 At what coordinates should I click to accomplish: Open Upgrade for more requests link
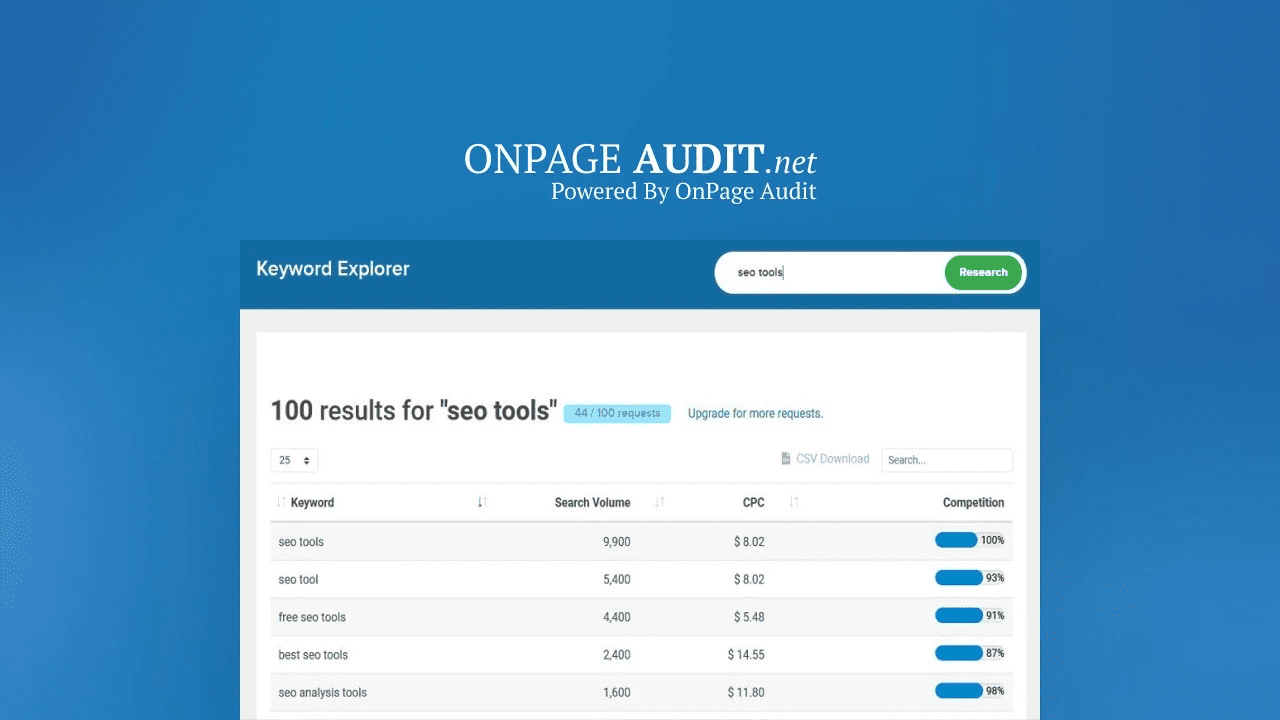coord(755,413)
